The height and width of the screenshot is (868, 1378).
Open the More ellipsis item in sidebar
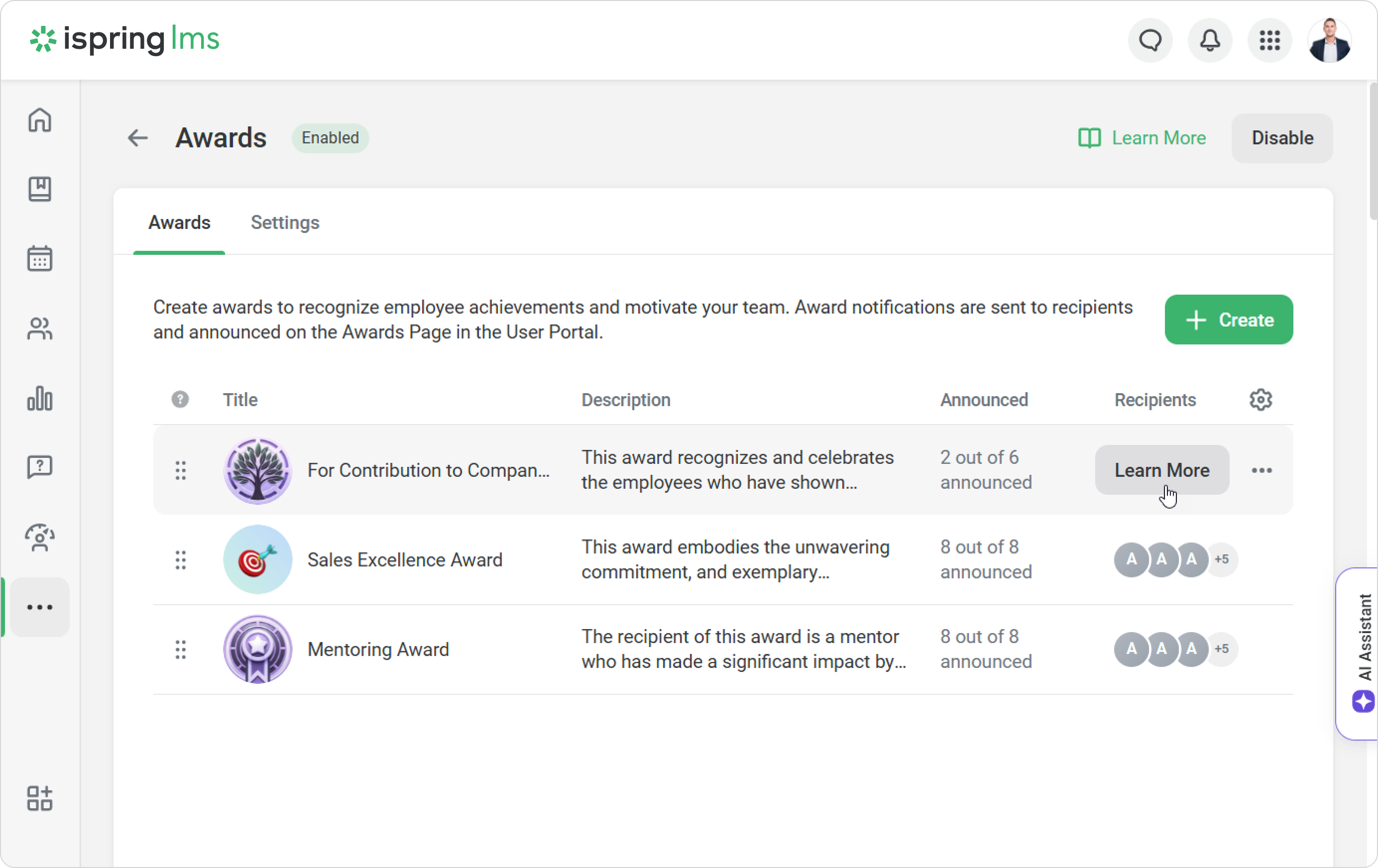click(x=39, y=607)
